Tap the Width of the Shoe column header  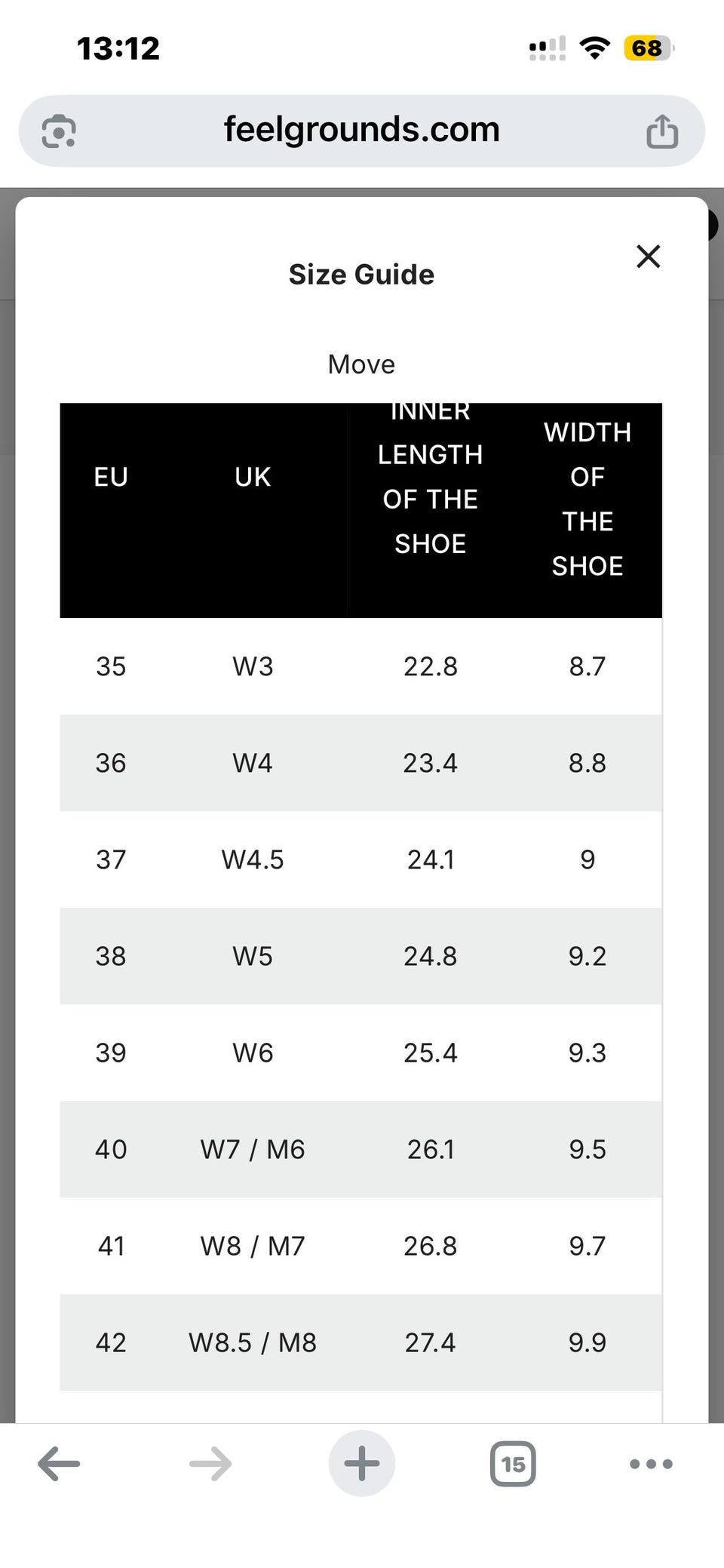[x=587, y=500]
